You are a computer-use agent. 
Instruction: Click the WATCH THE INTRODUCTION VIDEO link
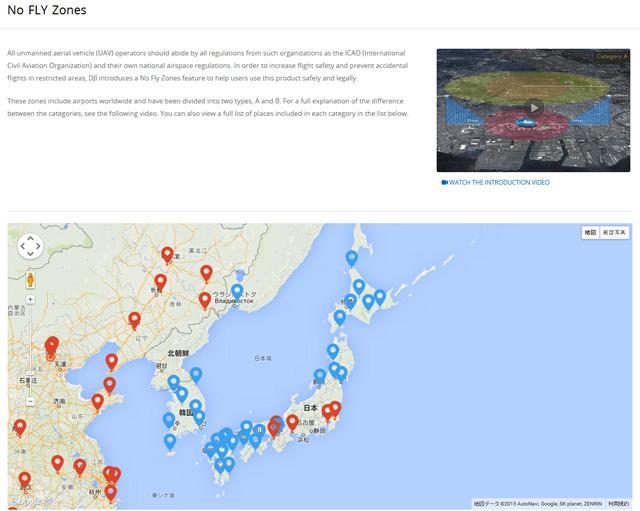[496, 182]
